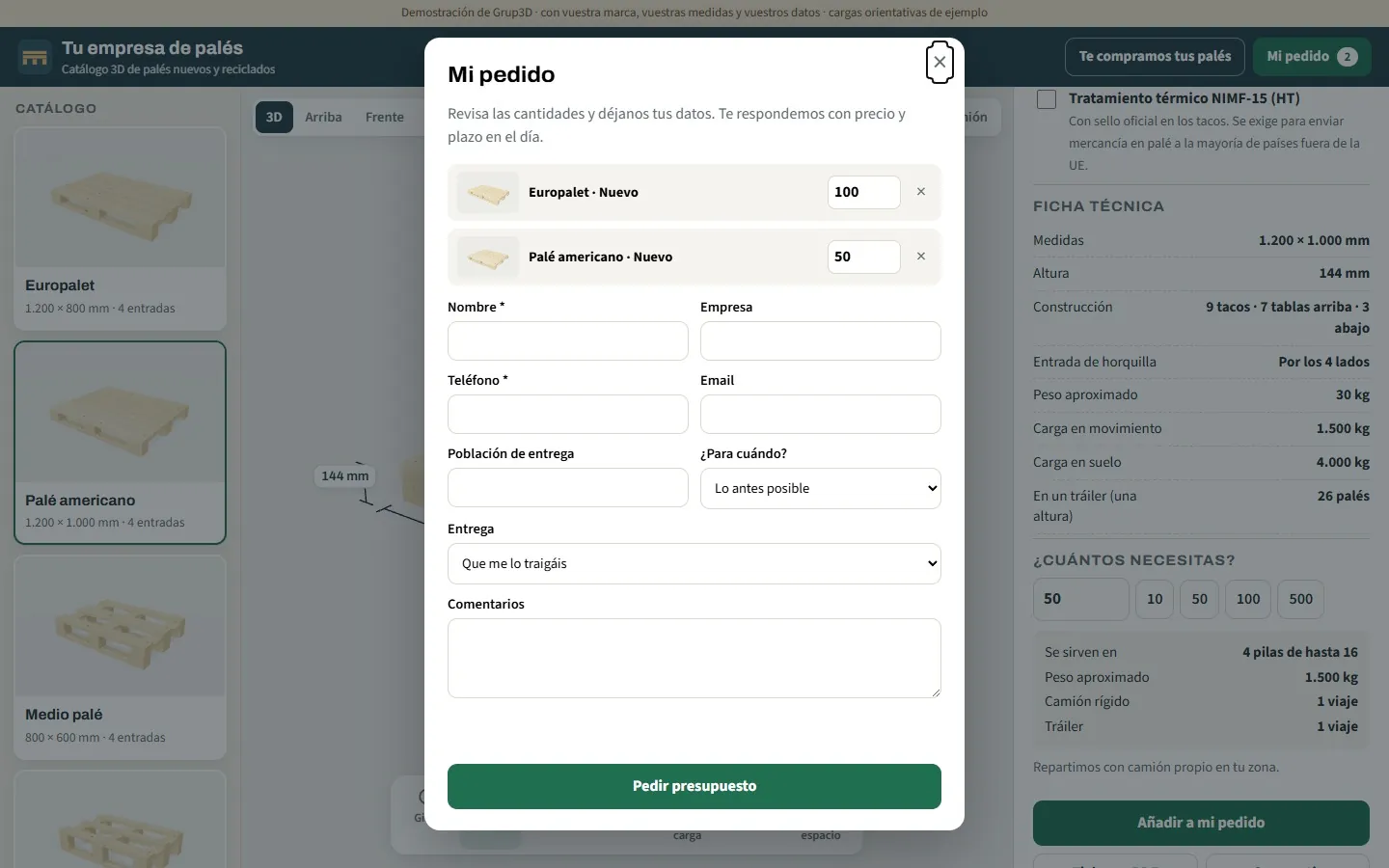Expand the Entrega dropdown
Viewport: 1389px width, 868px height.
(x=694, y=563)
